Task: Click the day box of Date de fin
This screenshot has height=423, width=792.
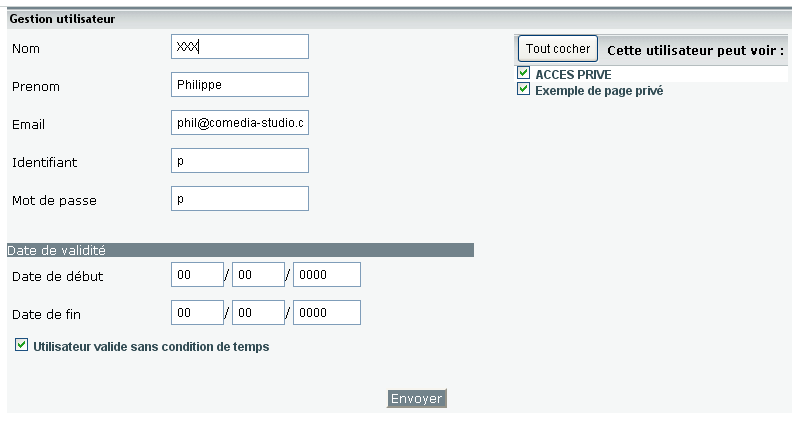Action: 197,313
